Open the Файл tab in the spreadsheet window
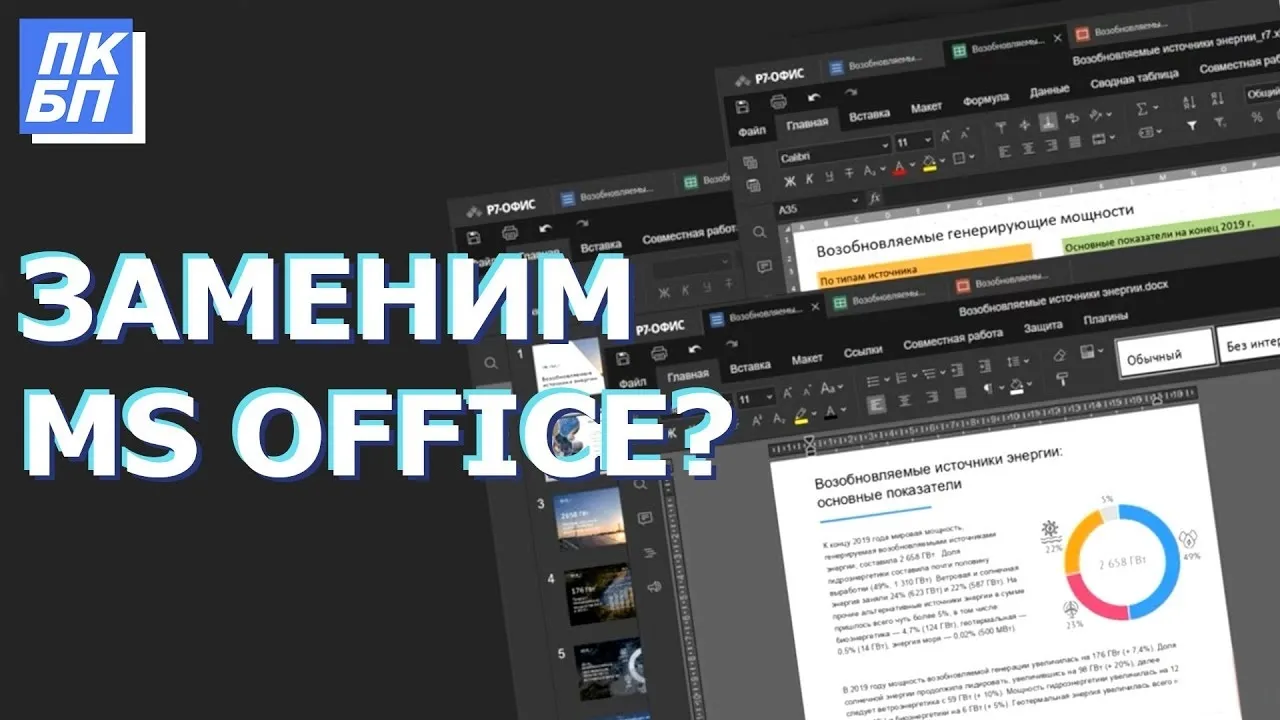Viewport: 1280px width, 720px height. click(x=752, y=131)
